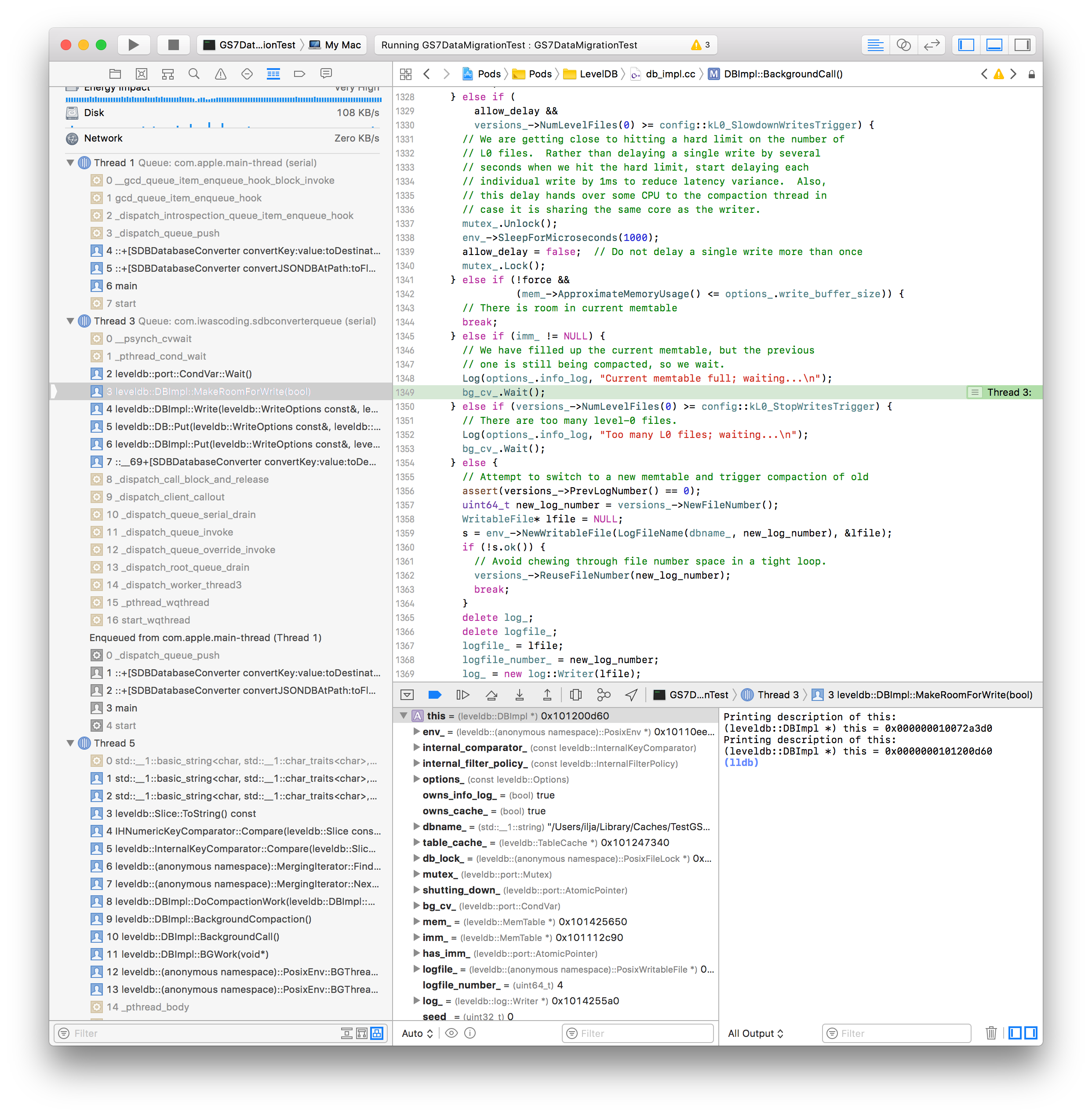Step into the function in debug bar
1092x1116 pixels.
pyautogui.click(x=519, y=694)
